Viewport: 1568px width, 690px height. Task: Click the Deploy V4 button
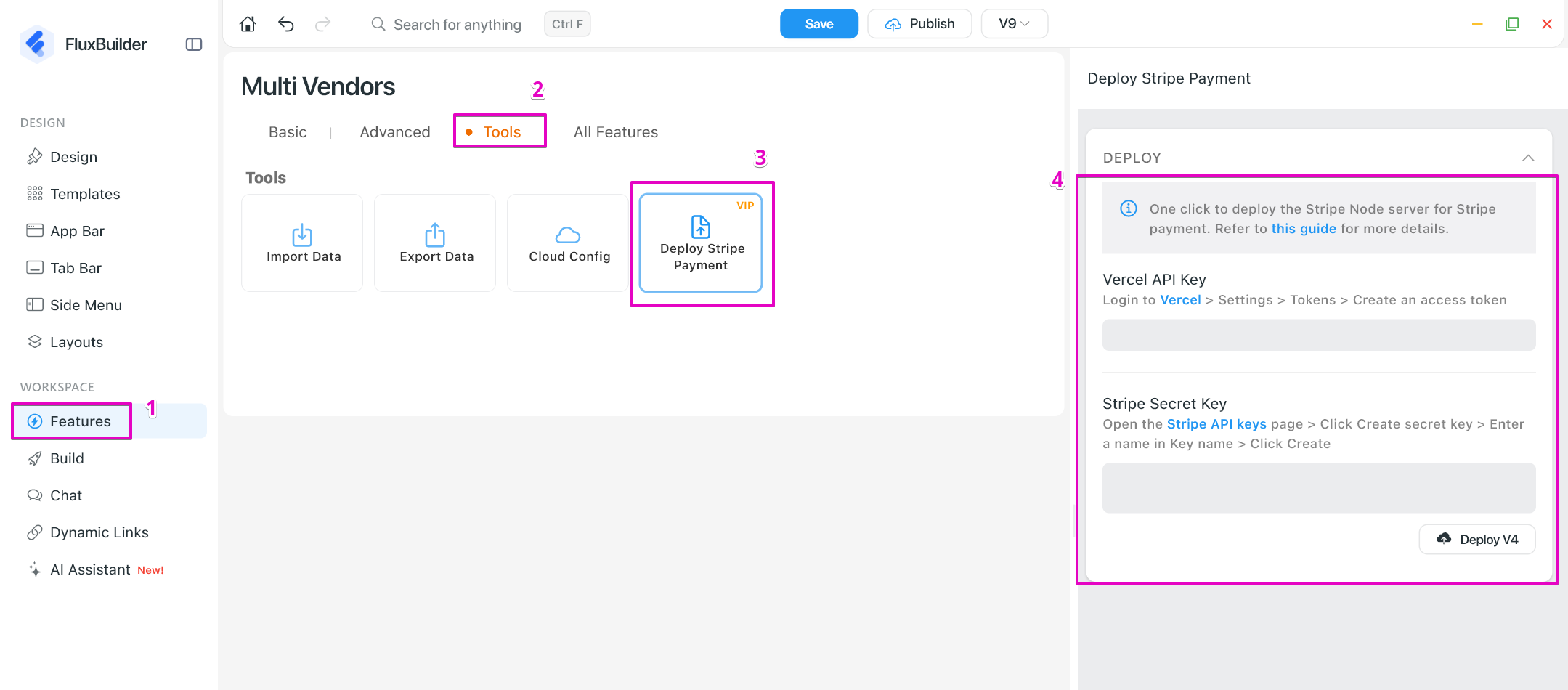pyautogui.click(x=1477, y=540)
